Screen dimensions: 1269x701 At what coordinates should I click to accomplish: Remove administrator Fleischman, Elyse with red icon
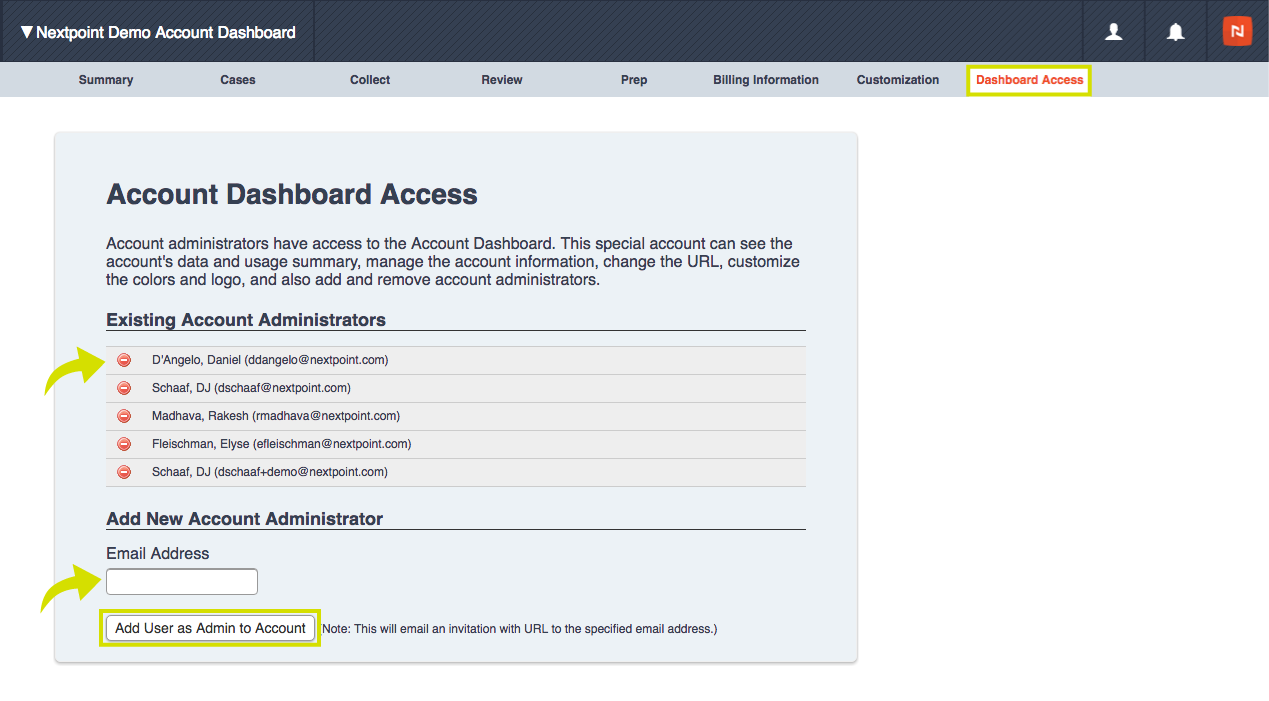click(x=124, y=444)
